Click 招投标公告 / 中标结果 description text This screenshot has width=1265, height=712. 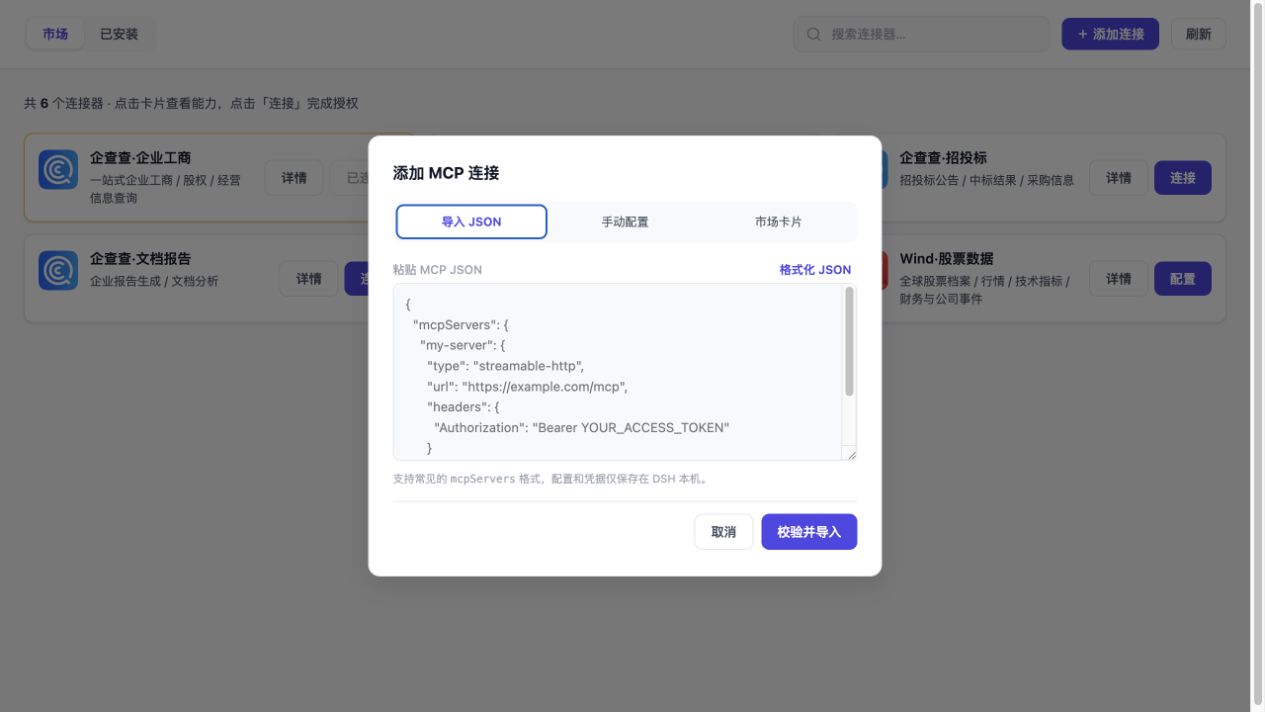(x=987, y=180)
